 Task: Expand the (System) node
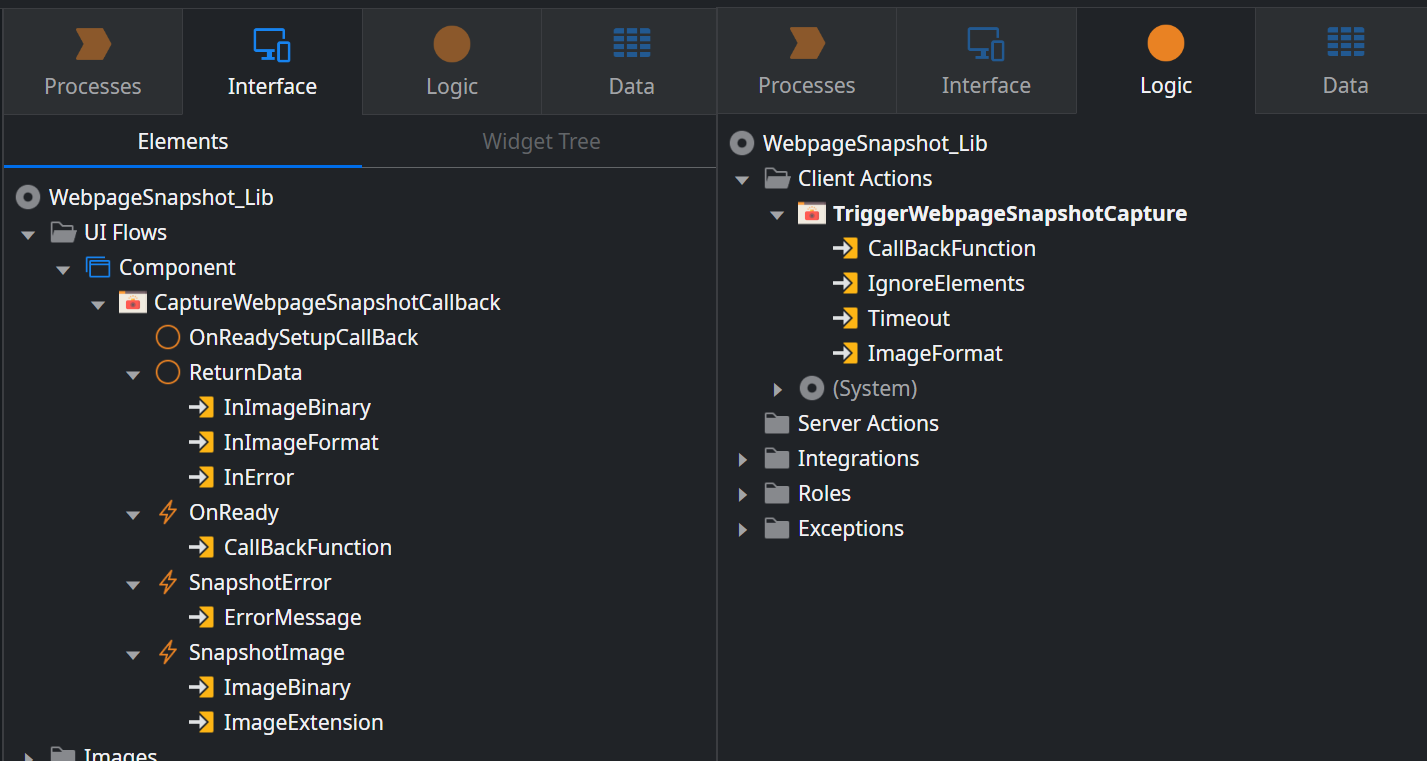tap(778, 389)
